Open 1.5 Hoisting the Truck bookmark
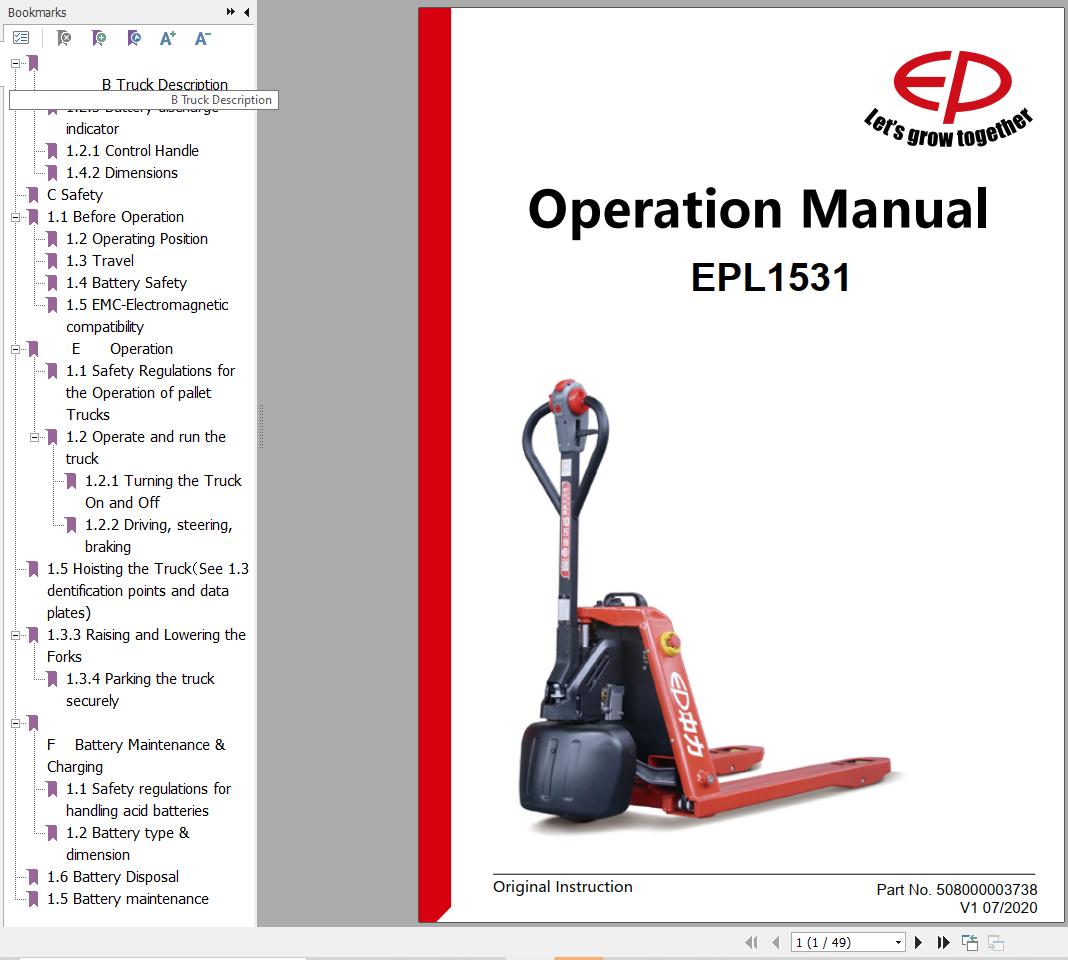This screenshot has height=960, width=1068. point(148,591)
